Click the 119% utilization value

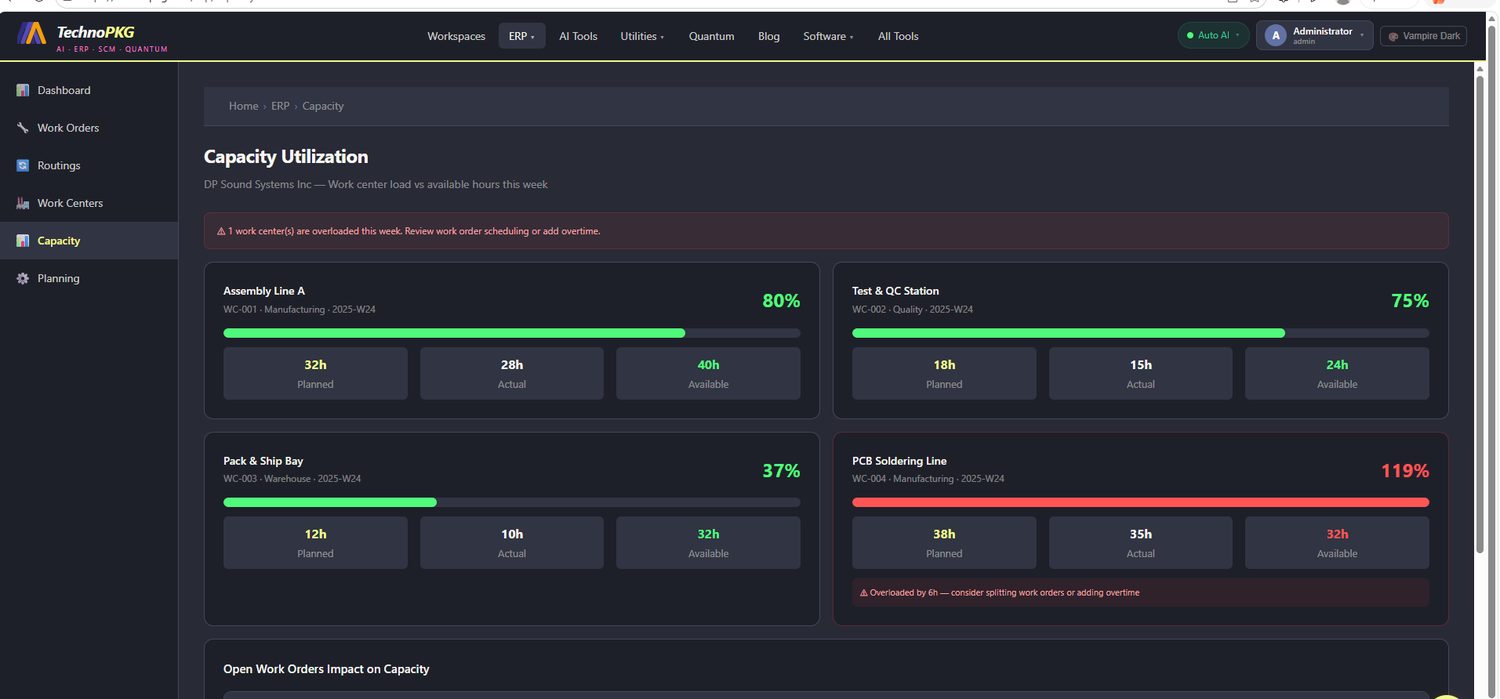[1405, 471]
